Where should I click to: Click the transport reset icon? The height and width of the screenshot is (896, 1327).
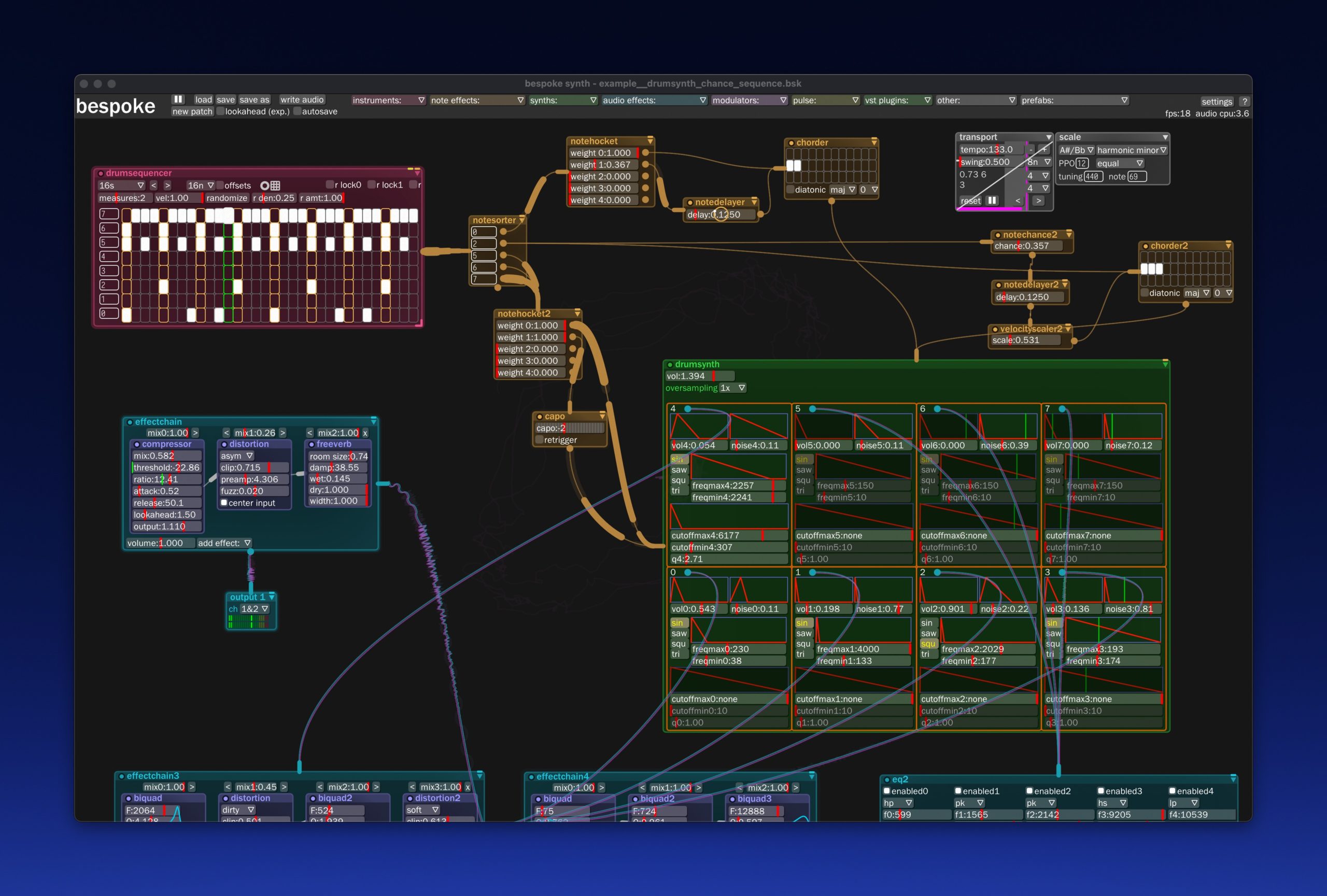point(968,199)
